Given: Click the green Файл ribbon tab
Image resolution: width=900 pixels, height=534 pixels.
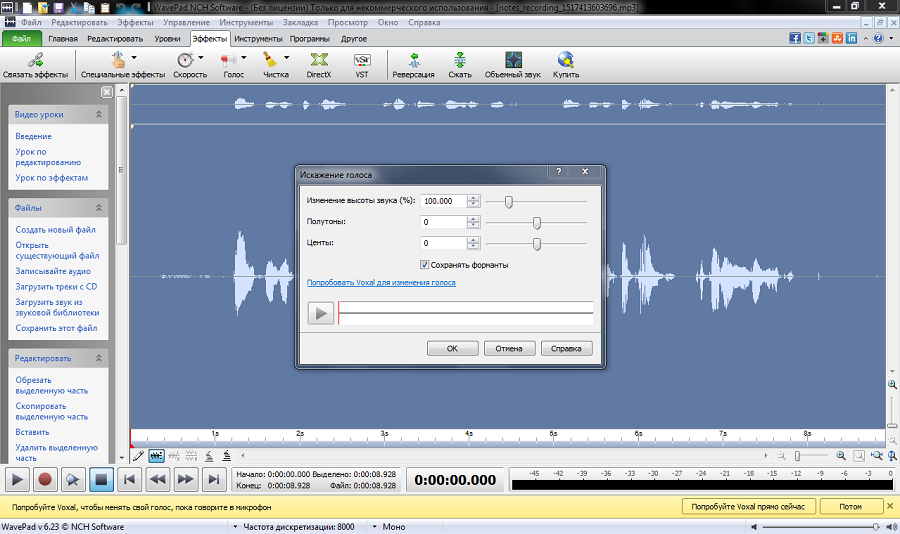Looking at the screenshot, I should 22,38.
